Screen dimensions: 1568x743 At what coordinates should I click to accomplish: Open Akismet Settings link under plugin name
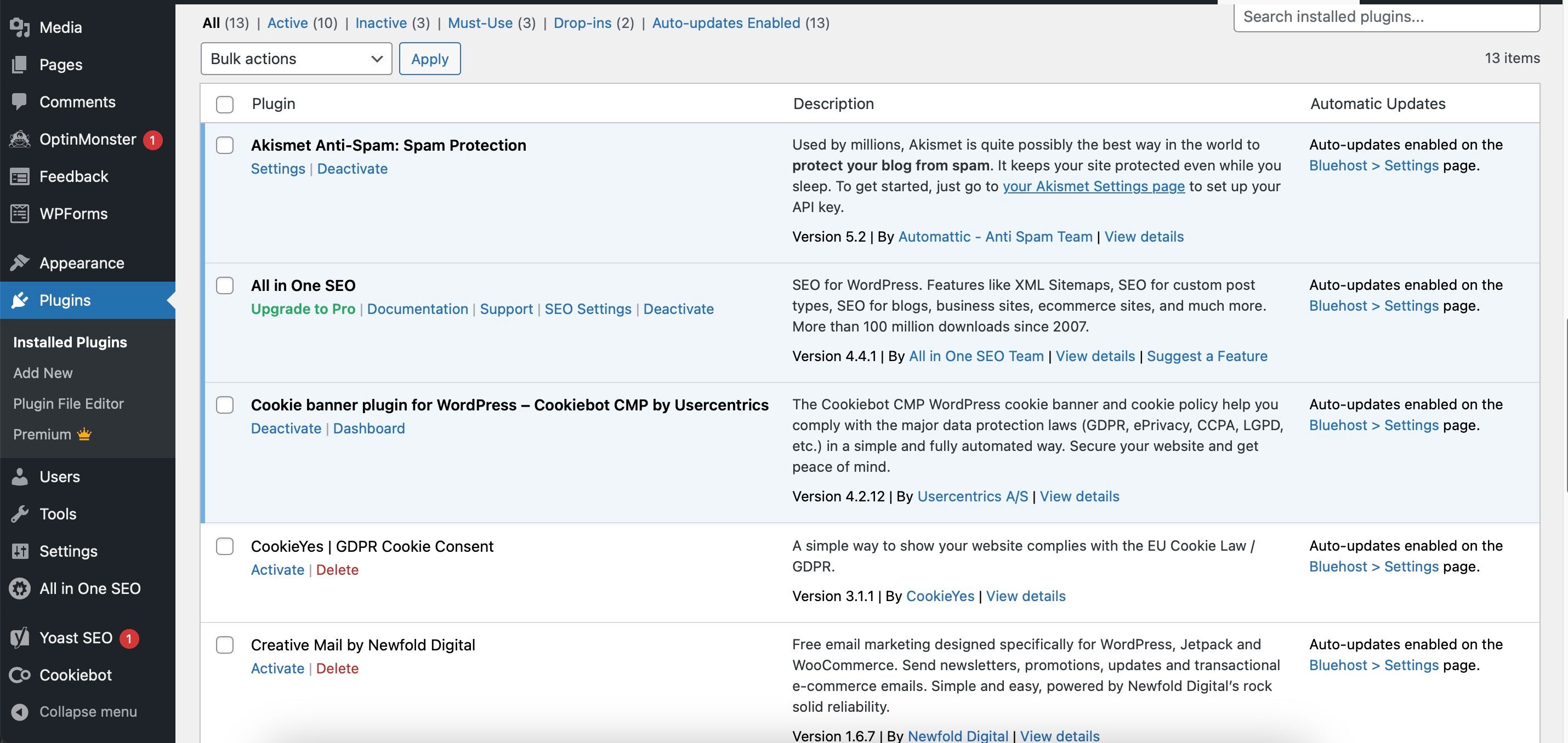pos(278,169)
